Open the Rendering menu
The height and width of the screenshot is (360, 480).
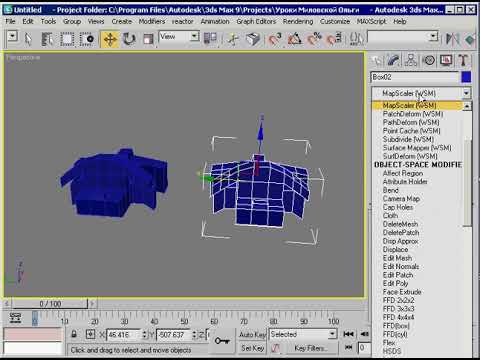click(x=298, y=22)
